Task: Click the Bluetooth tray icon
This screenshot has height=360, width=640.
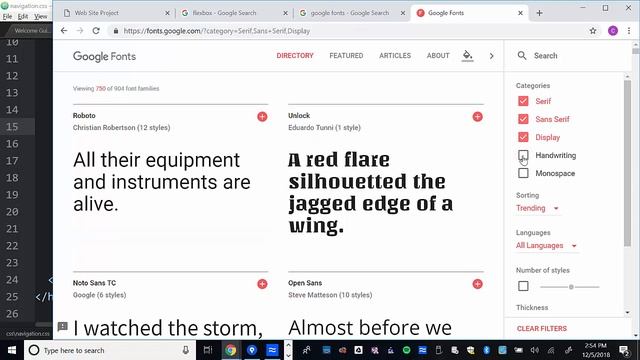Action: tap(487, 350)
